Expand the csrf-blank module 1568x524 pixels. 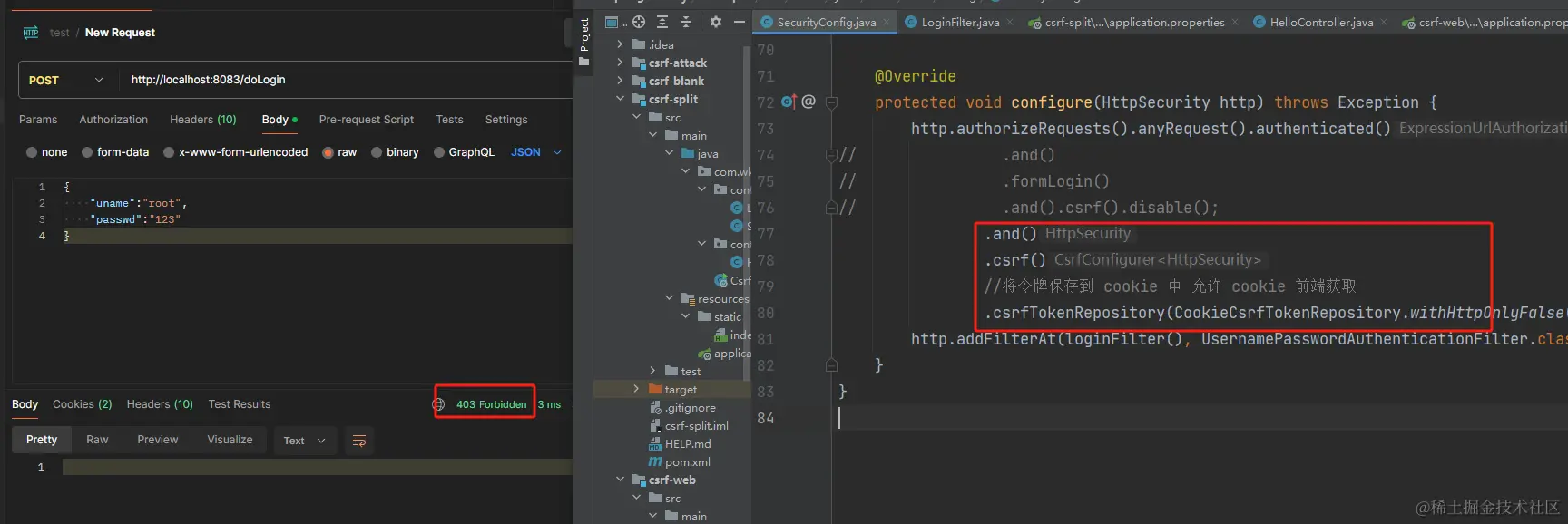620,81
